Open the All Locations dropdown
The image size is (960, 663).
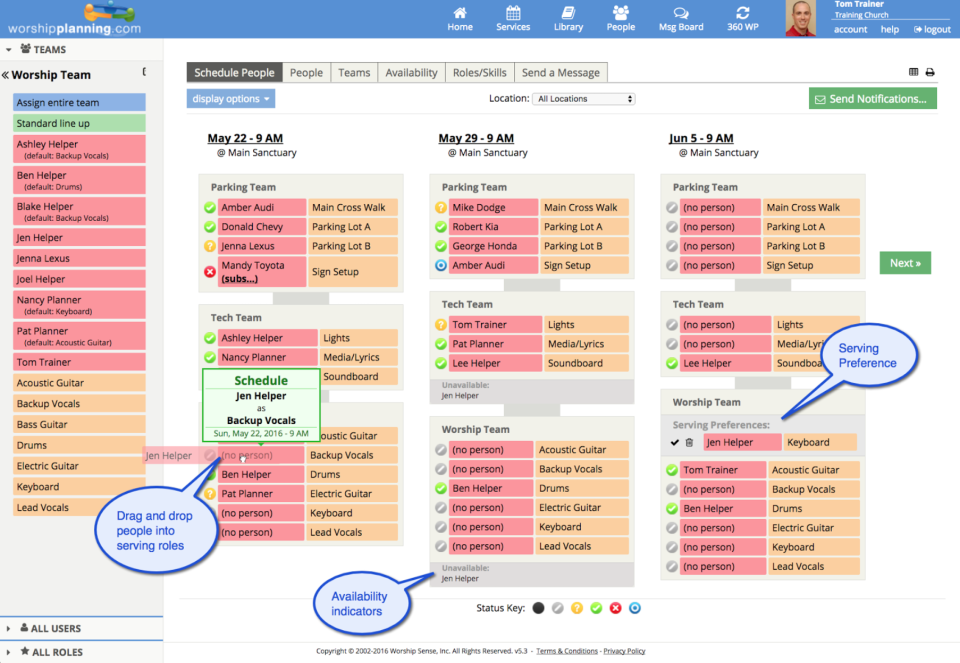coord(584,99)
